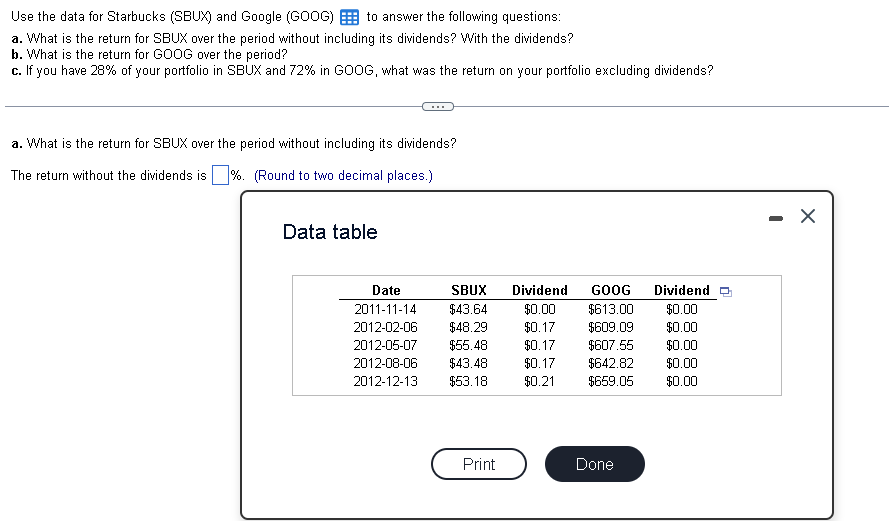Viewport: 889px width, 521px height.
Task: Select the last Dividend column header
Action: coord(681,290)
